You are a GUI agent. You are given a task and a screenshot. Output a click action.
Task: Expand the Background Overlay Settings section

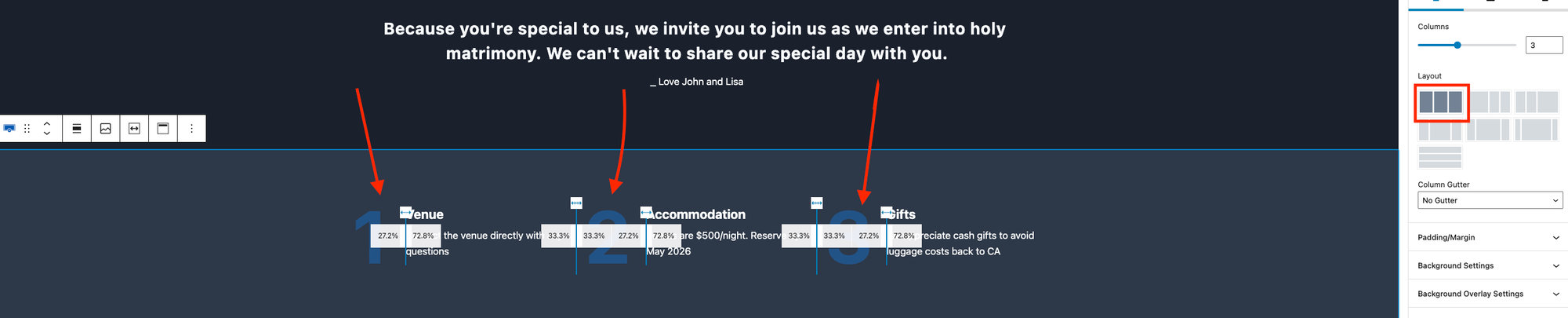[x=1488, y=294]
